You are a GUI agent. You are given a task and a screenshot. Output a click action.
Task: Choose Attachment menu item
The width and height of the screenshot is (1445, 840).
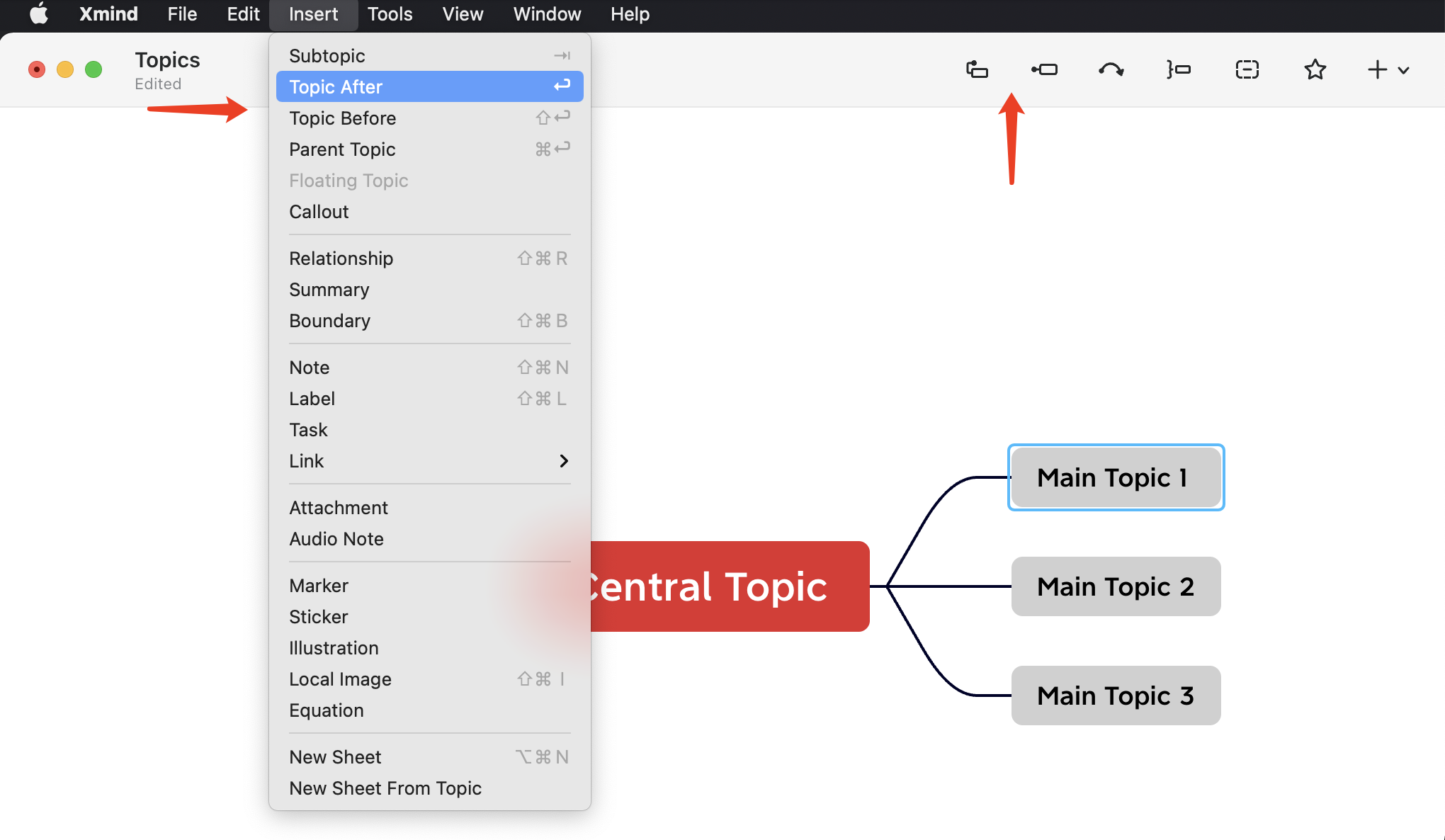click(x=430, y=507)
